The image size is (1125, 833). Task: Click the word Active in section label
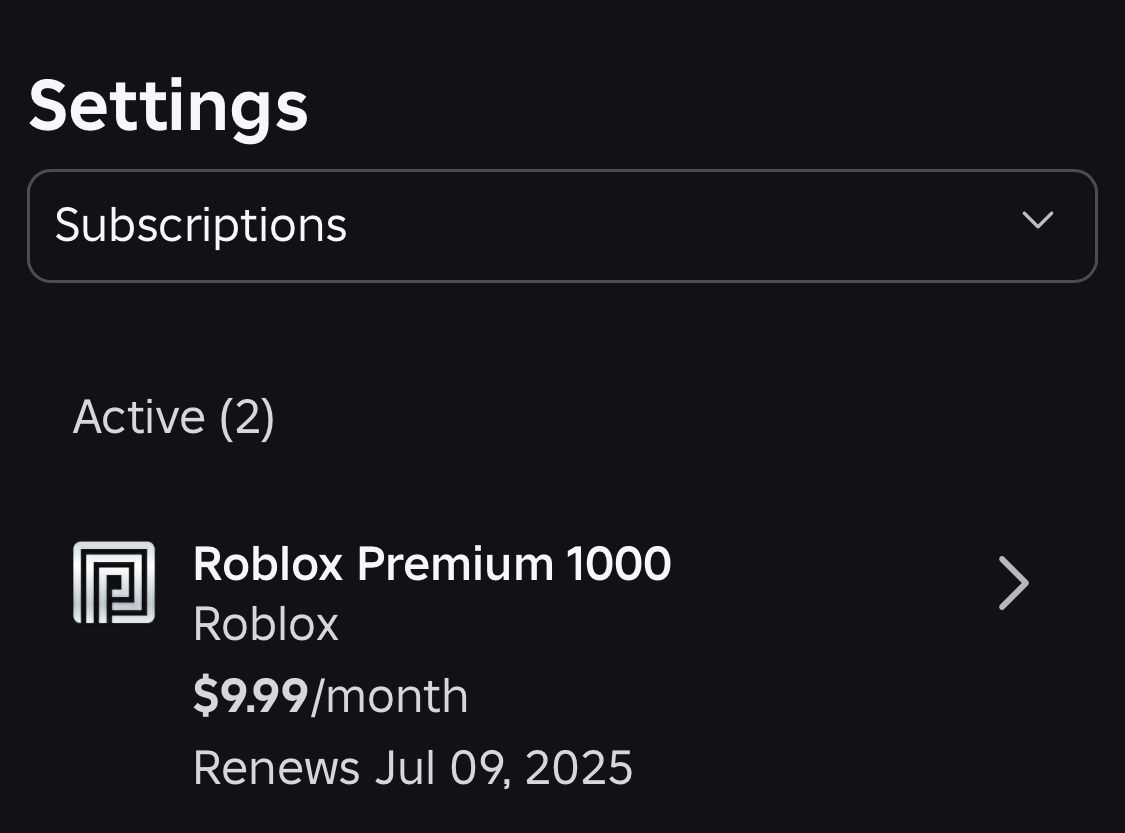[139, 417]
